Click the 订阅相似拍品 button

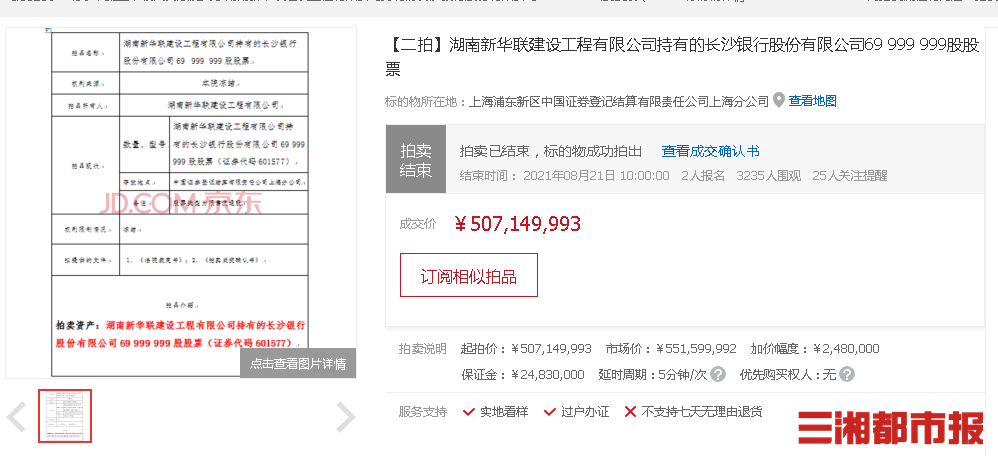468,275
